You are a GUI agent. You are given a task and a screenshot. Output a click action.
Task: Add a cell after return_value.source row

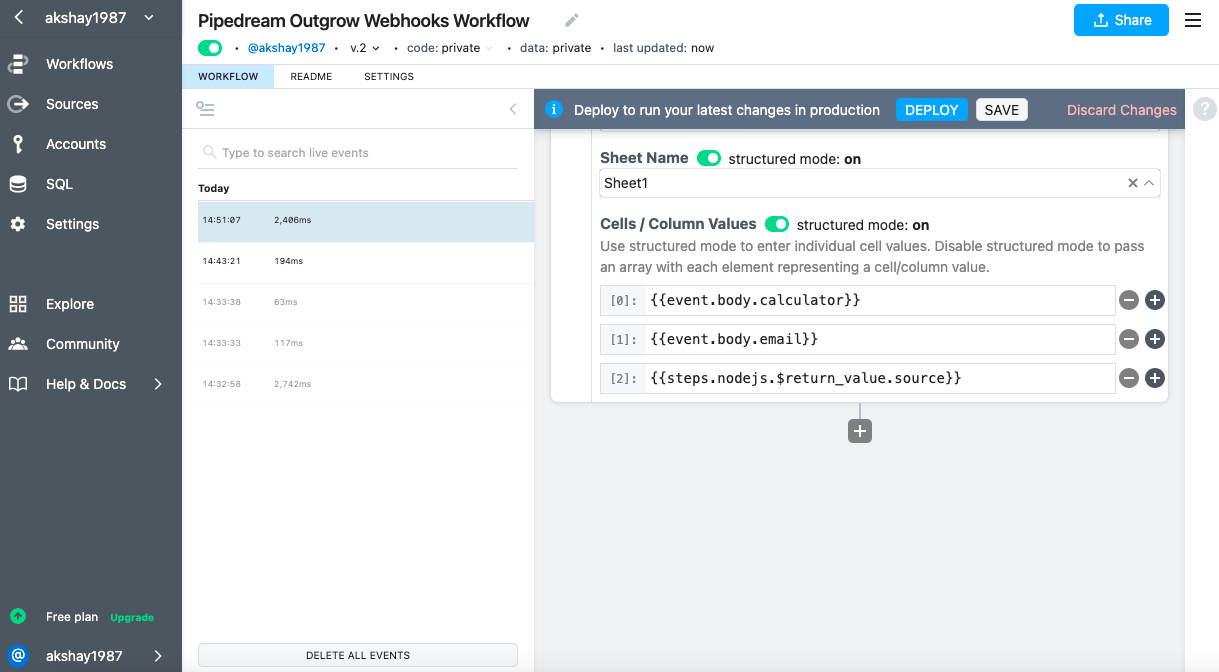[1155, 378]
